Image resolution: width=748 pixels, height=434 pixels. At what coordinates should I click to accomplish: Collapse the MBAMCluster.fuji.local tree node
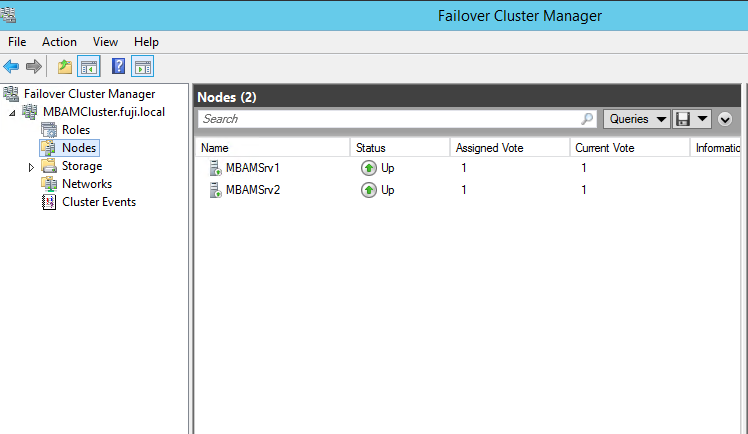(x=12, y=112)
